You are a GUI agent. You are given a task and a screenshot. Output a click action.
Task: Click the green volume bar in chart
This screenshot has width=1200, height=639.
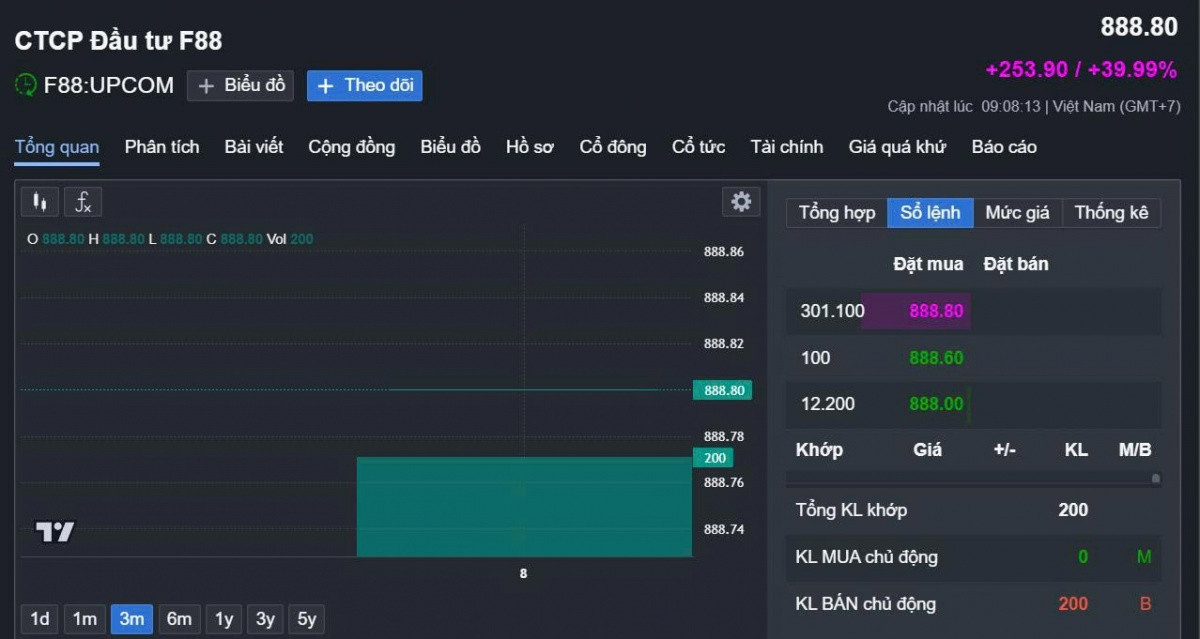524,507
